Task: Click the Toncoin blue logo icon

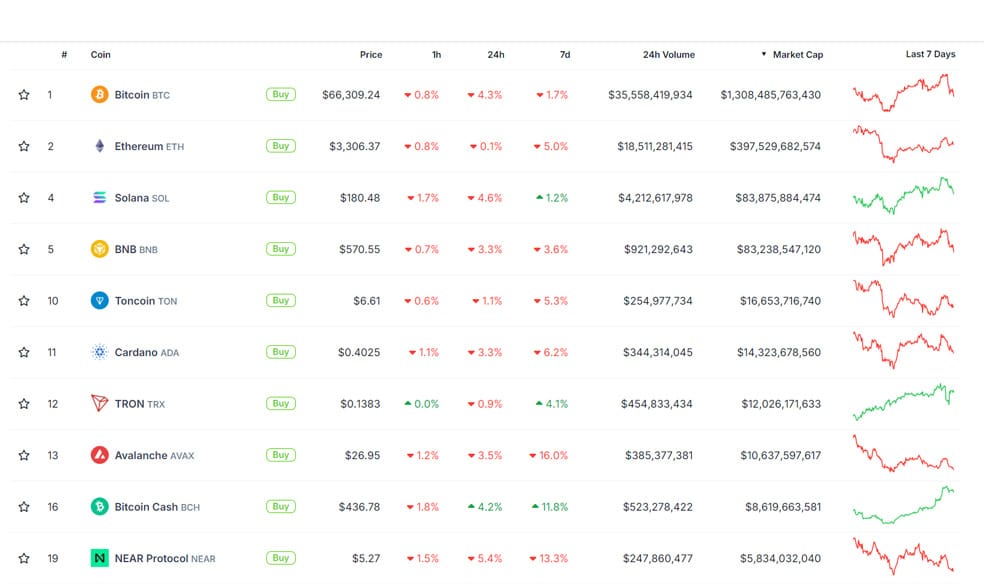Action: coord(99,300)
